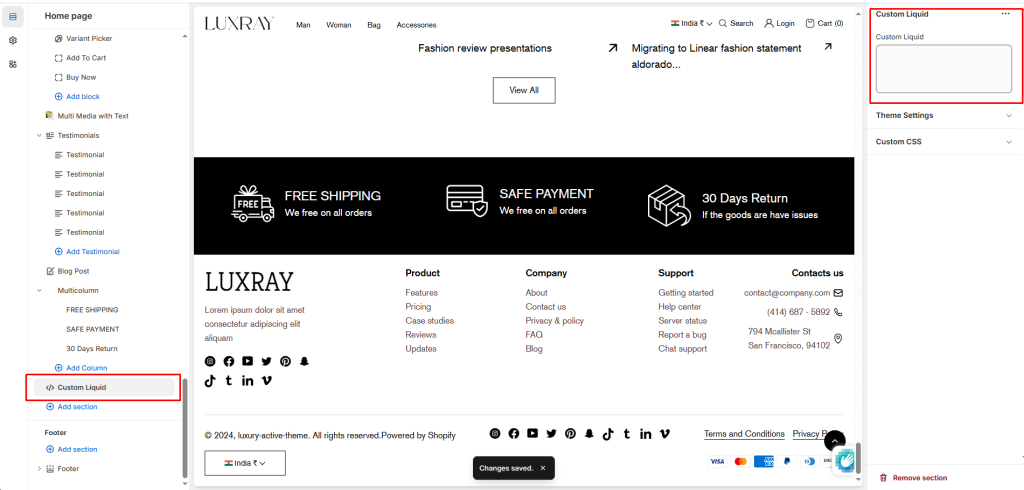1024x490 pixels.
Task: Open the chat widget icon at bottom right
Action: (x=846, y=459)
